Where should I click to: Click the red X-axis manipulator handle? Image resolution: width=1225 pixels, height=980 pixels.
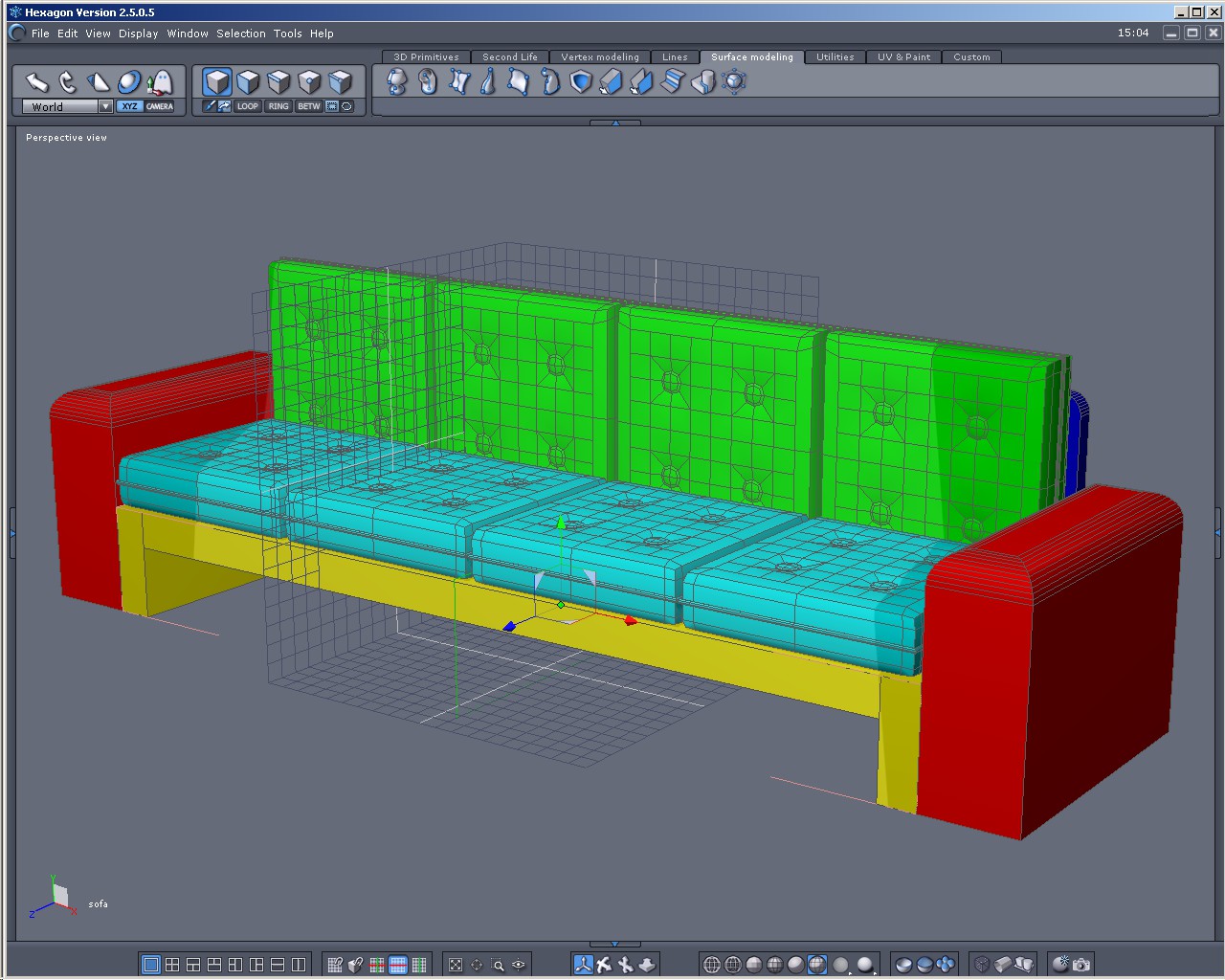tap(630, 621)
